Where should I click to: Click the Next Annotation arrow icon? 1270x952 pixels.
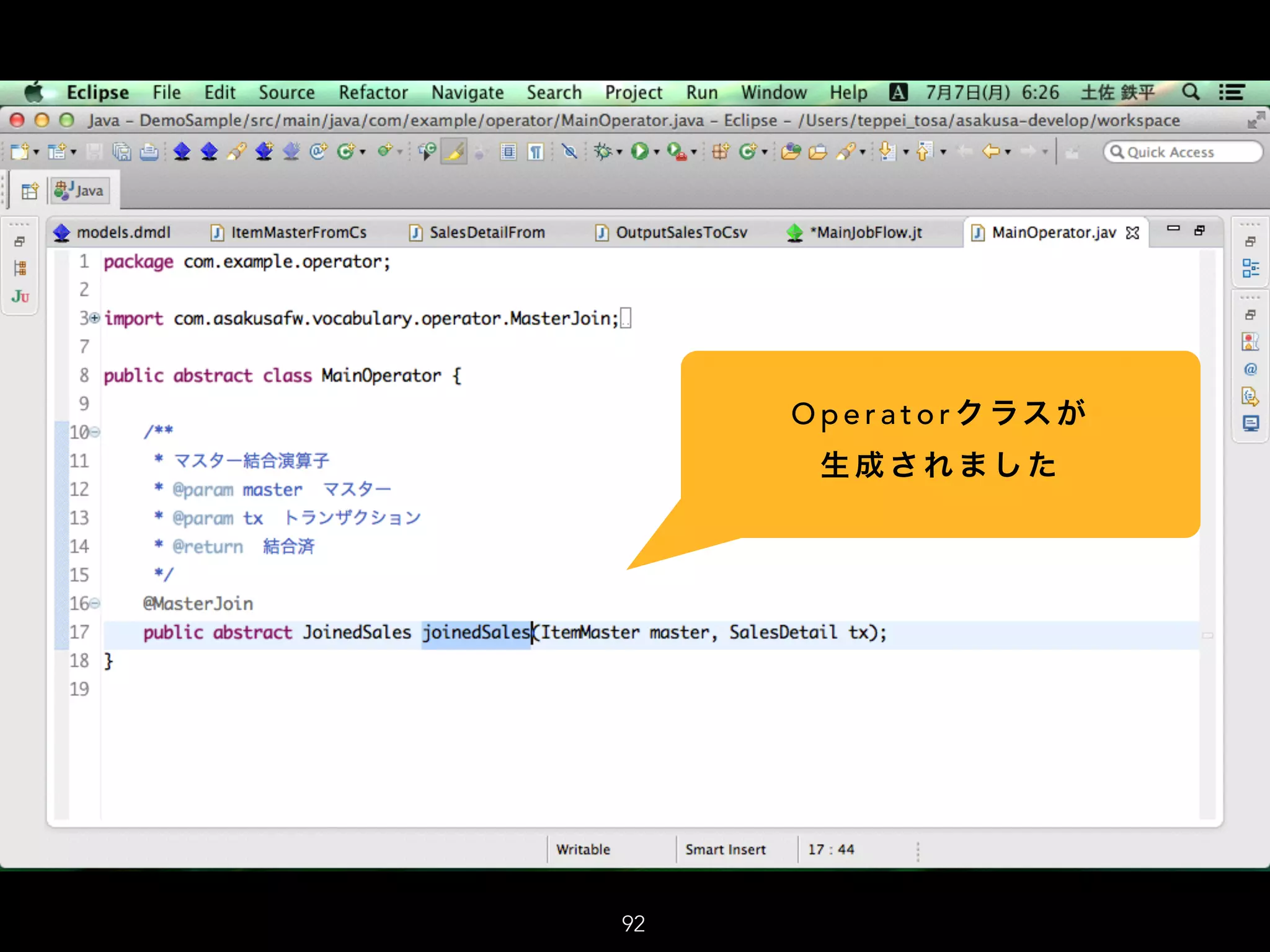(887, 152)
